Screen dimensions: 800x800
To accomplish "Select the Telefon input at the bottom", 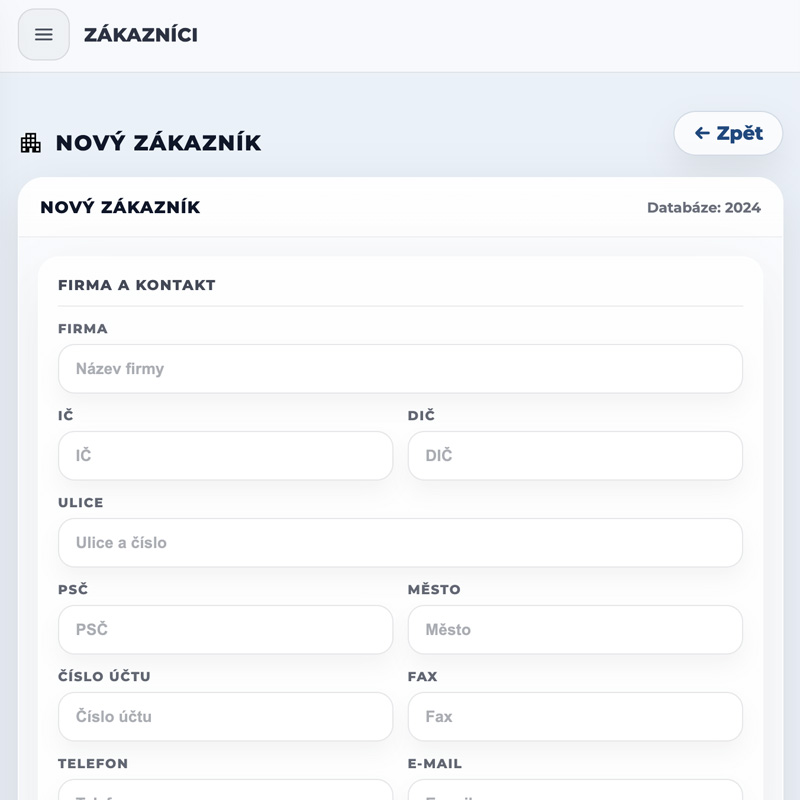I will (x=225, y=791).
